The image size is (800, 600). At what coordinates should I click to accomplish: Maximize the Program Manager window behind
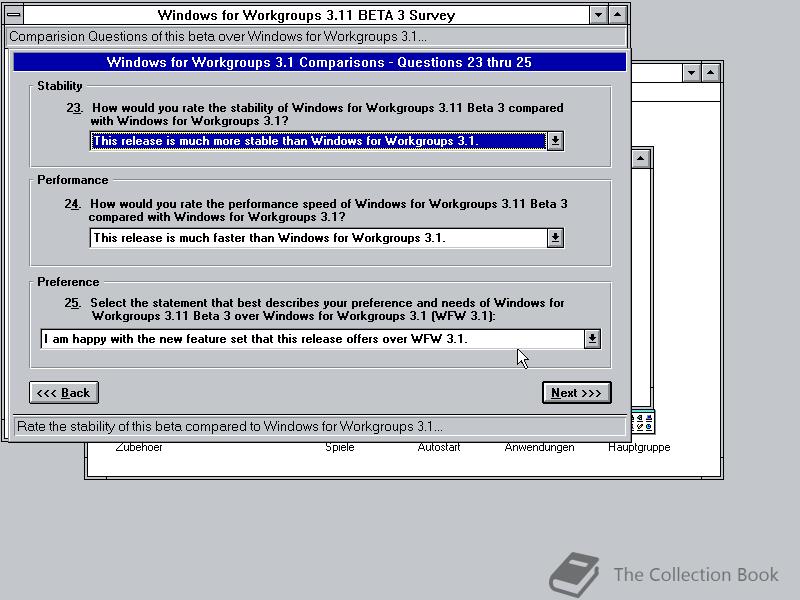[711, 73]
